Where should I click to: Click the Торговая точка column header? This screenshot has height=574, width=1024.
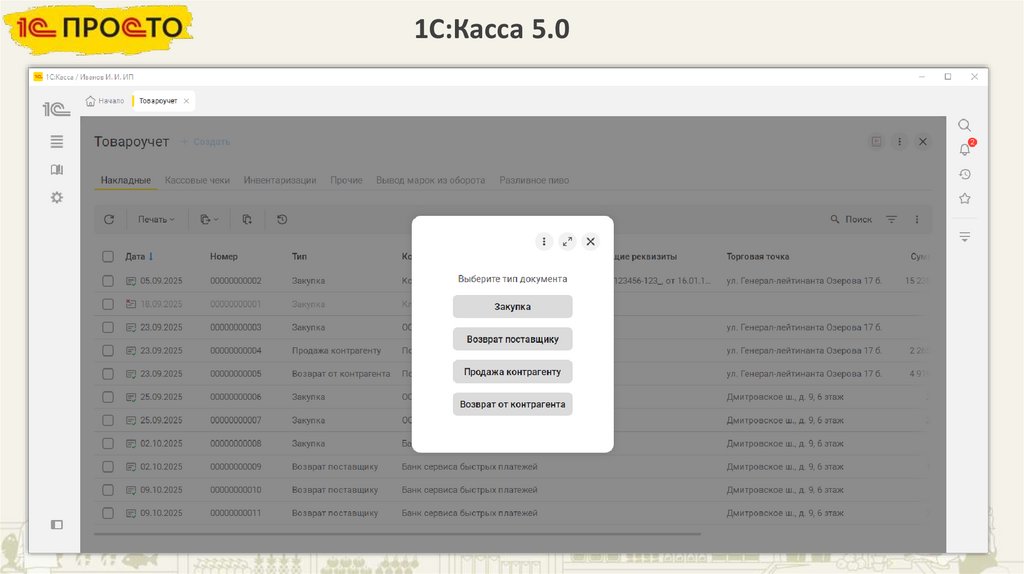(x=758, y=257)
